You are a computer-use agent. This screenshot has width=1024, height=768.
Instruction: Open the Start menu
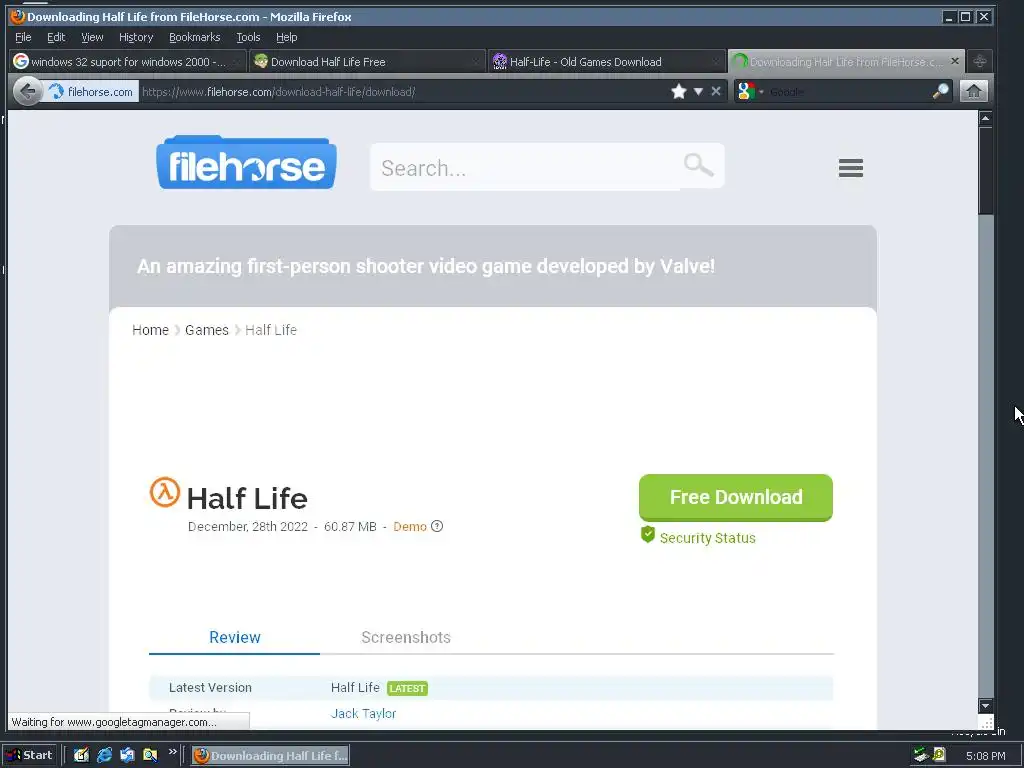click(x=30, y=756)
